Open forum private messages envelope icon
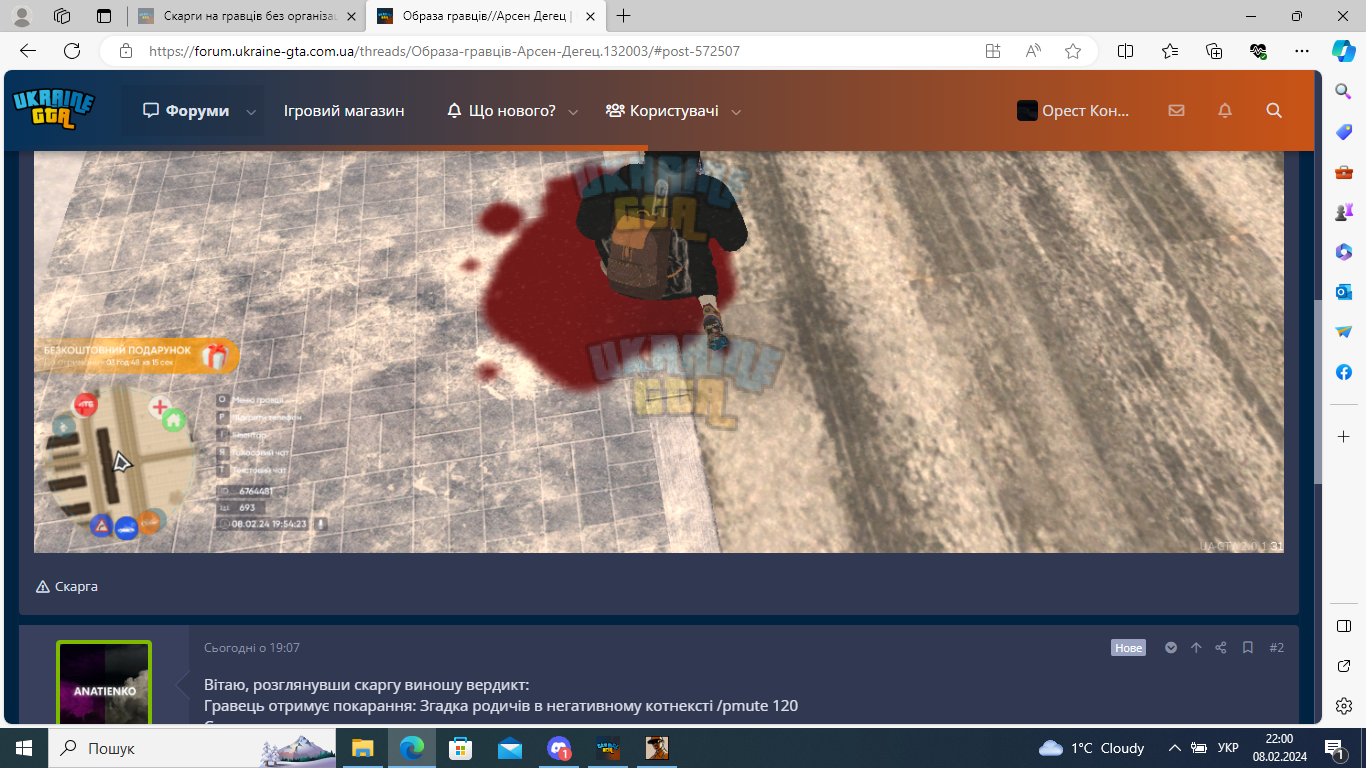The image size is (1366, 768). (1176, 111)
